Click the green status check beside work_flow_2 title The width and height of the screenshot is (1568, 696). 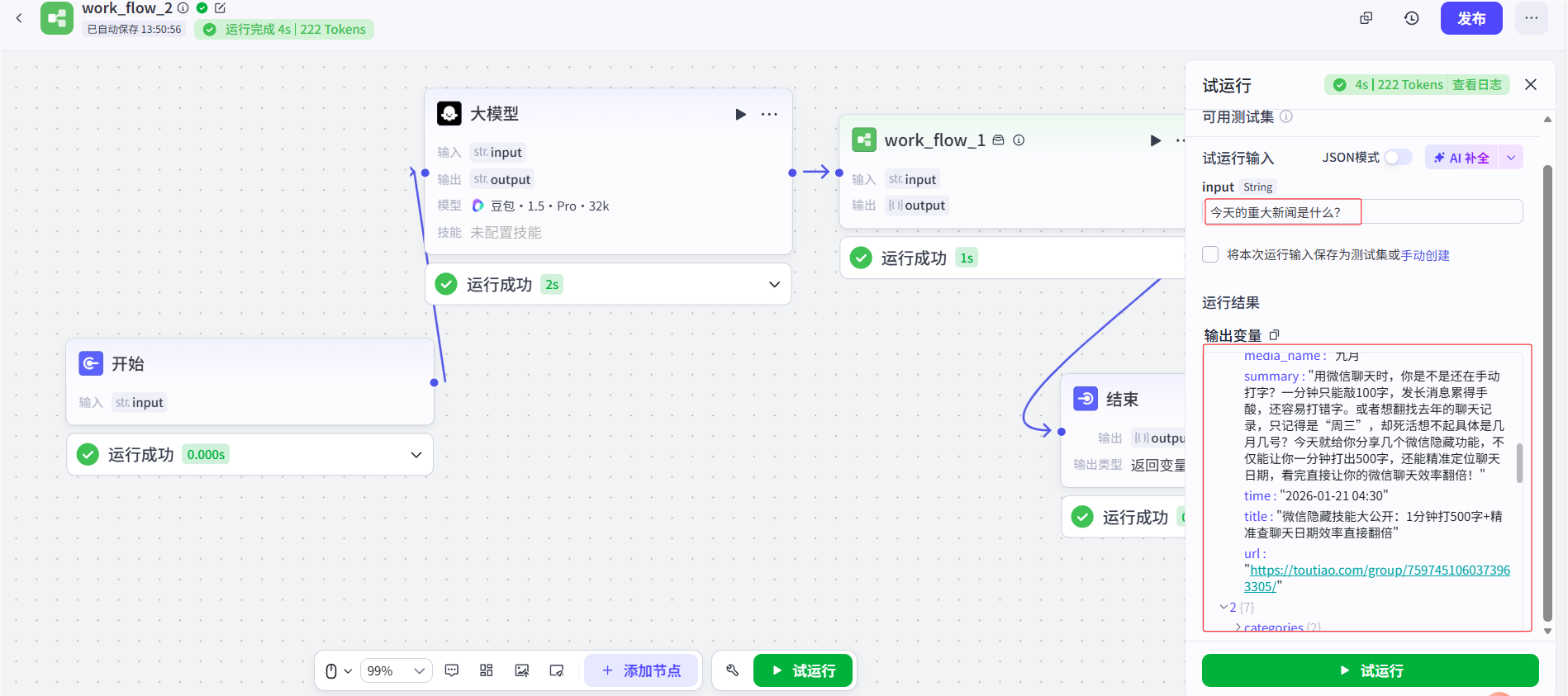(202, 7)
